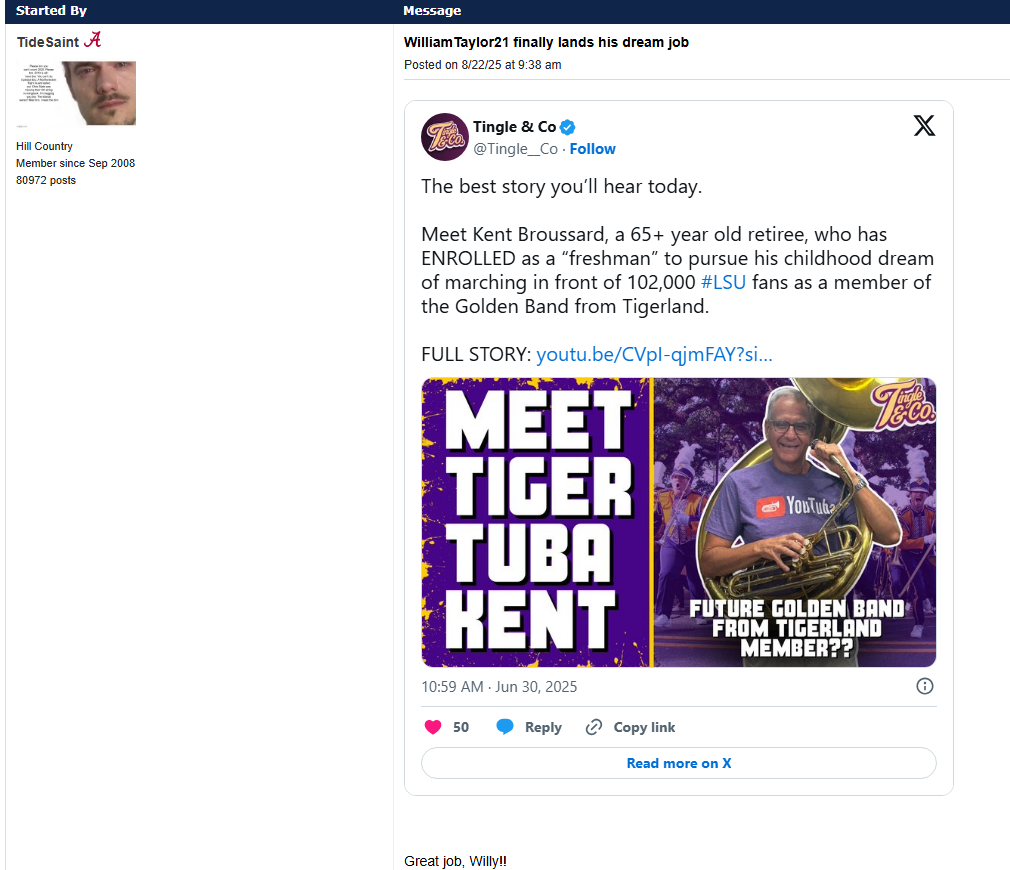Open the youtu.be full story link
Image resolution: width=1010 pixels, height=870 pixels.
pyautogui.click(x=654, y=354)
